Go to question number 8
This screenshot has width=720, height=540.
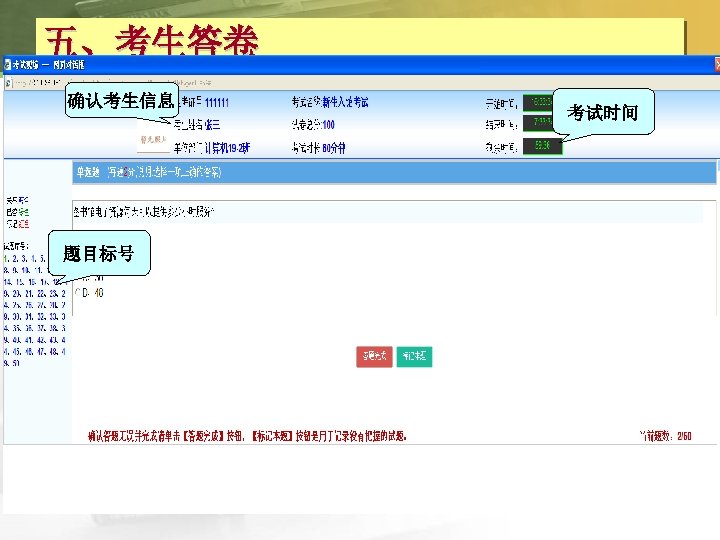pyautogui.click(x=6, y=270)
